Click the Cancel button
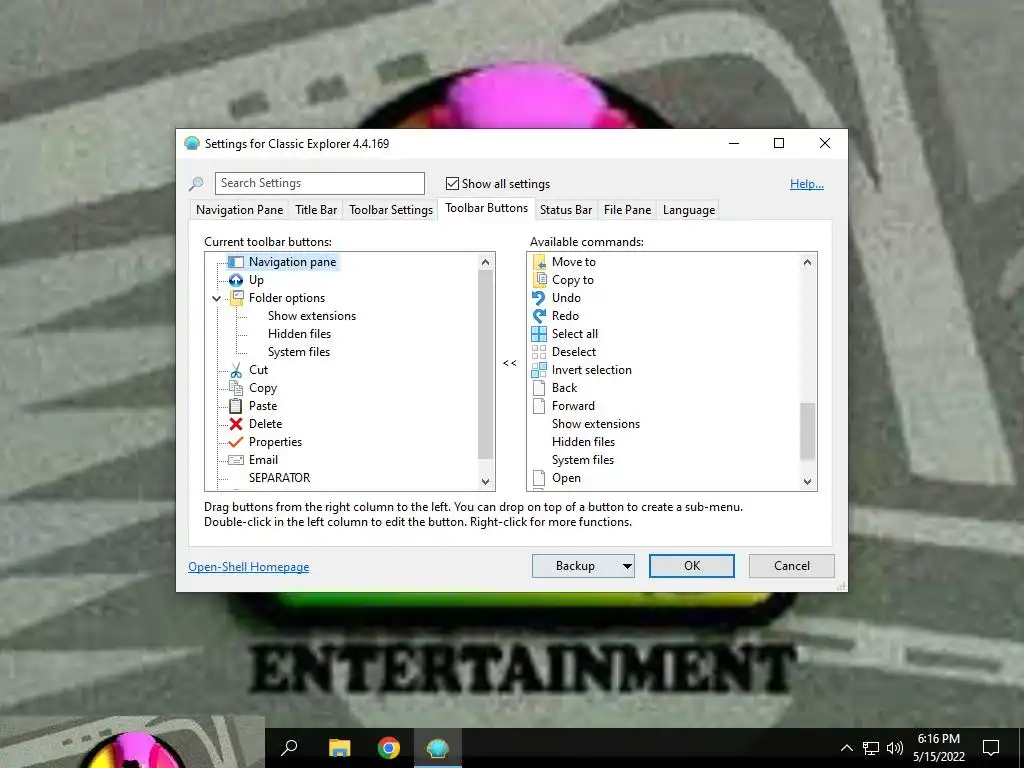 792,566
